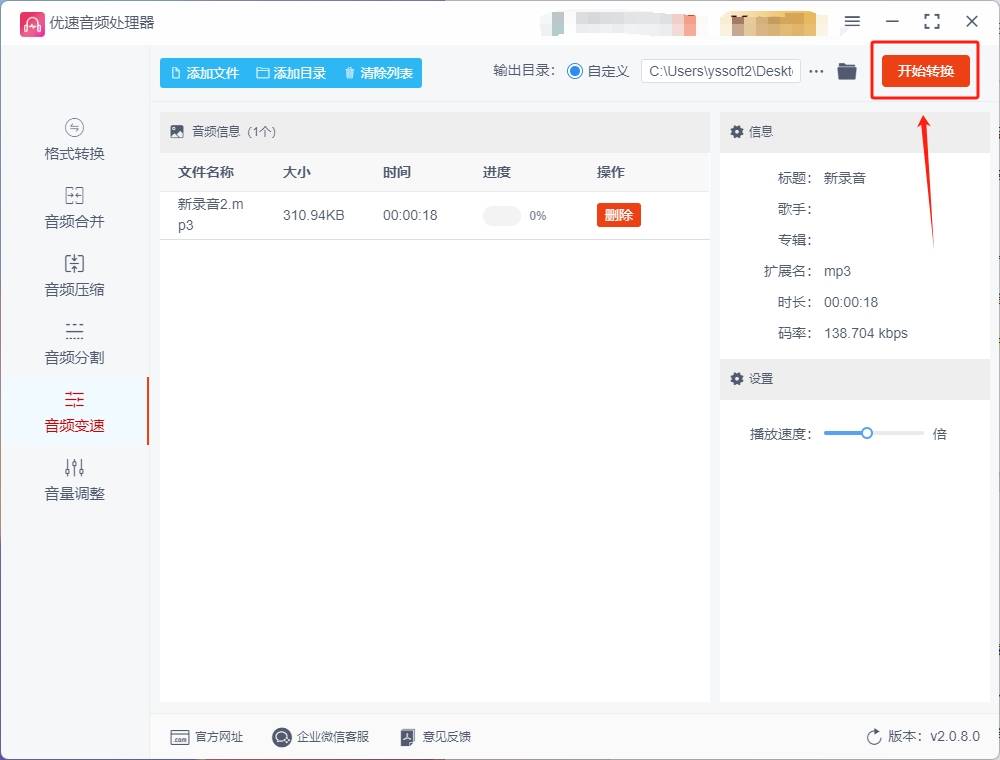Click the three-dot browse path button
1000x760 pixels.
(x=816, y=71)
